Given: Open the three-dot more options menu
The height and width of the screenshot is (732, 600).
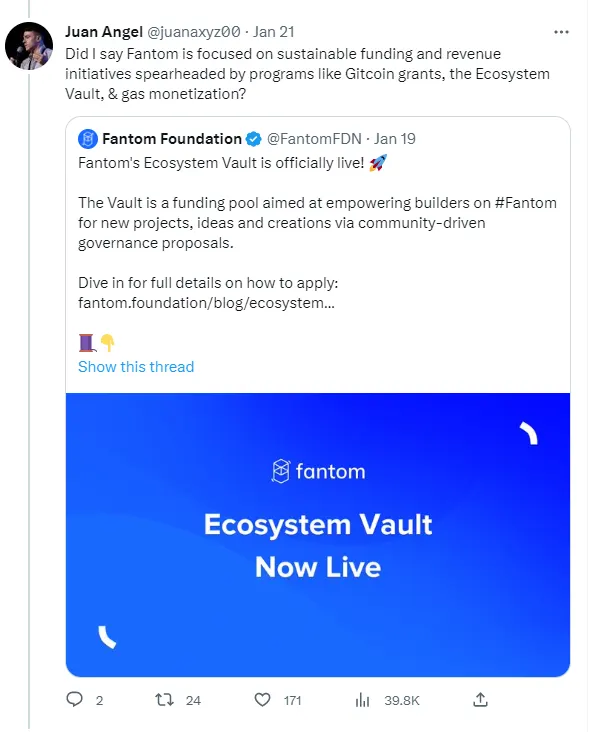Looking at the screenshot, I should coord(561,32).
